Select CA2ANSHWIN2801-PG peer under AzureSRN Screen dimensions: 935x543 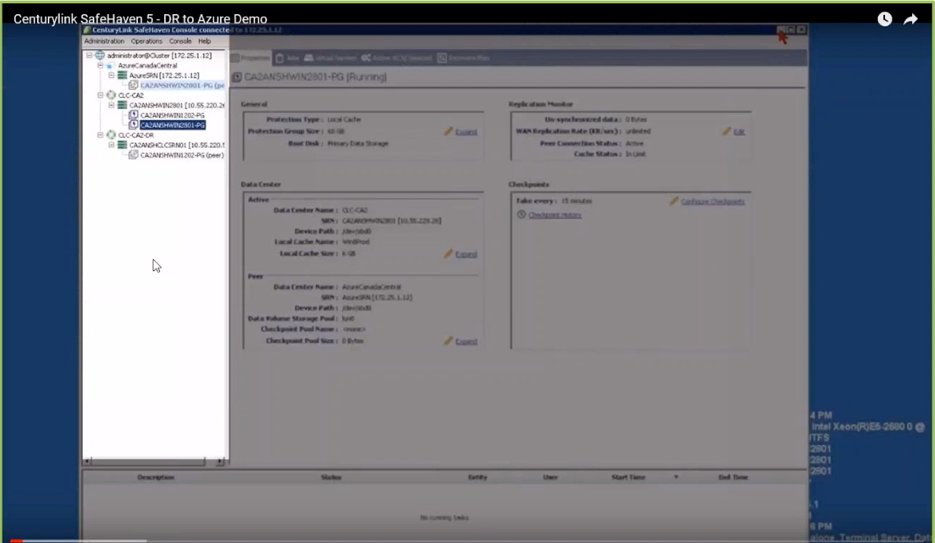182,86
